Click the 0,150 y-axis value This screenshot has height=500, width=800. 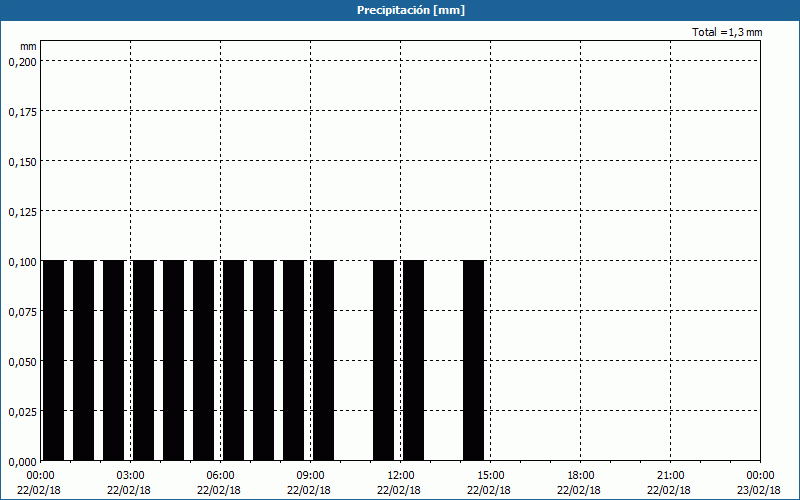tap(22, 162)
